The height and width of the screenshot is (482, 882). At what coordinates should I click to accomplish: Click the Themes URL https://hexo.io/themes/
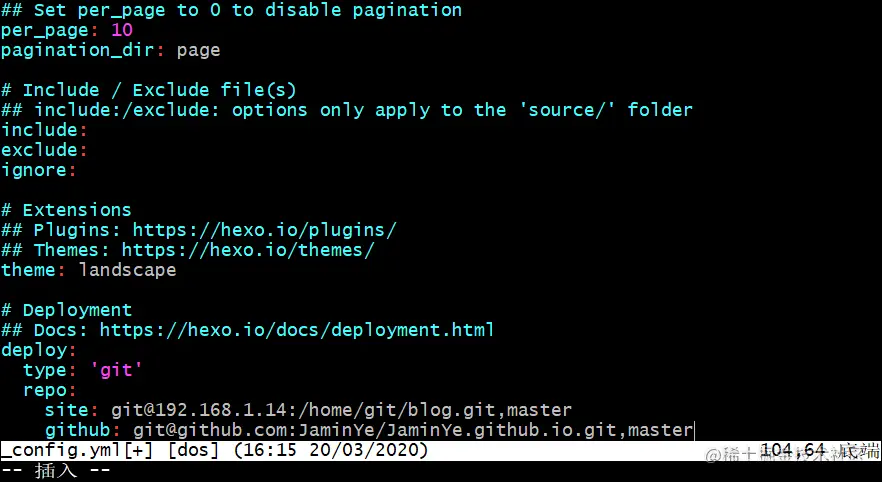(x=248, y=250)
